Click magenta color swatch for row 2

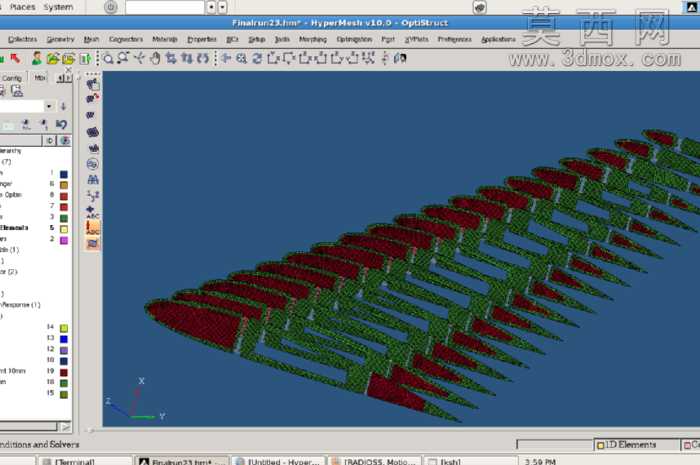64,240
